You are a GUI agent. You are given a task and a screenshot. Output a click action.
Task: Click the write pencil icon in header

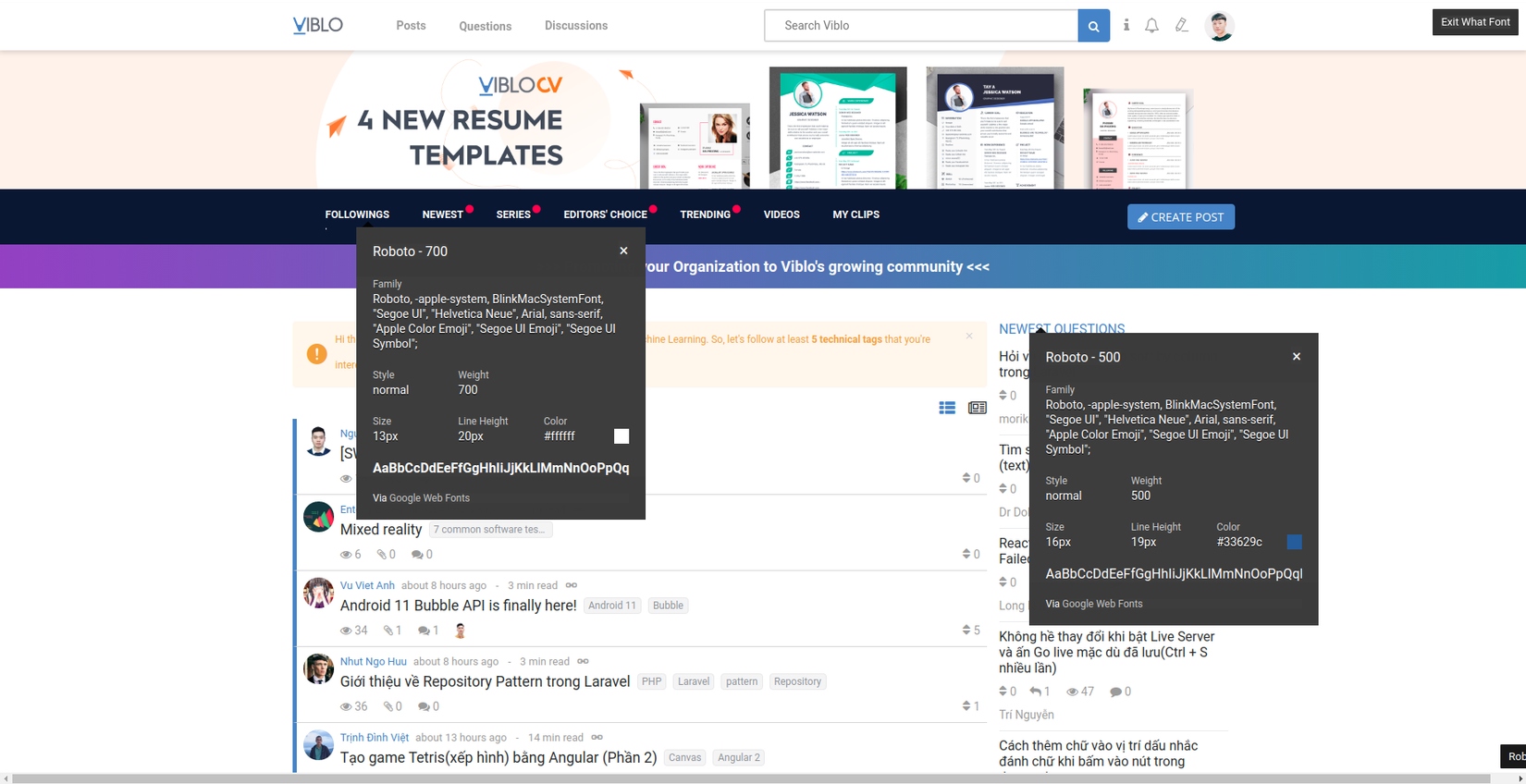pos(1182,26)
